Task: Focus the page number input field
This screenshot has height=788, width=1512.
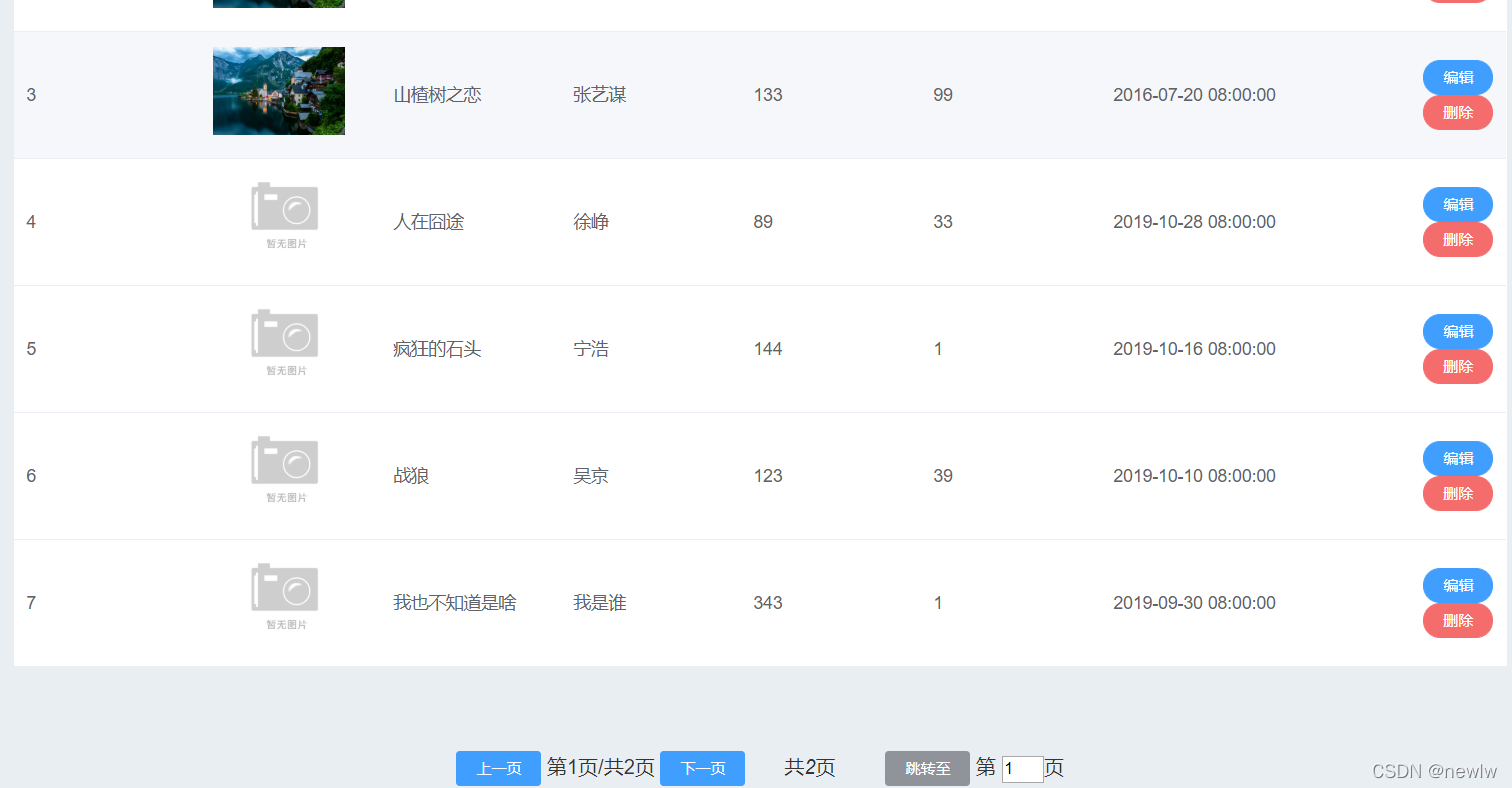Action: (x=1022, y=769)
